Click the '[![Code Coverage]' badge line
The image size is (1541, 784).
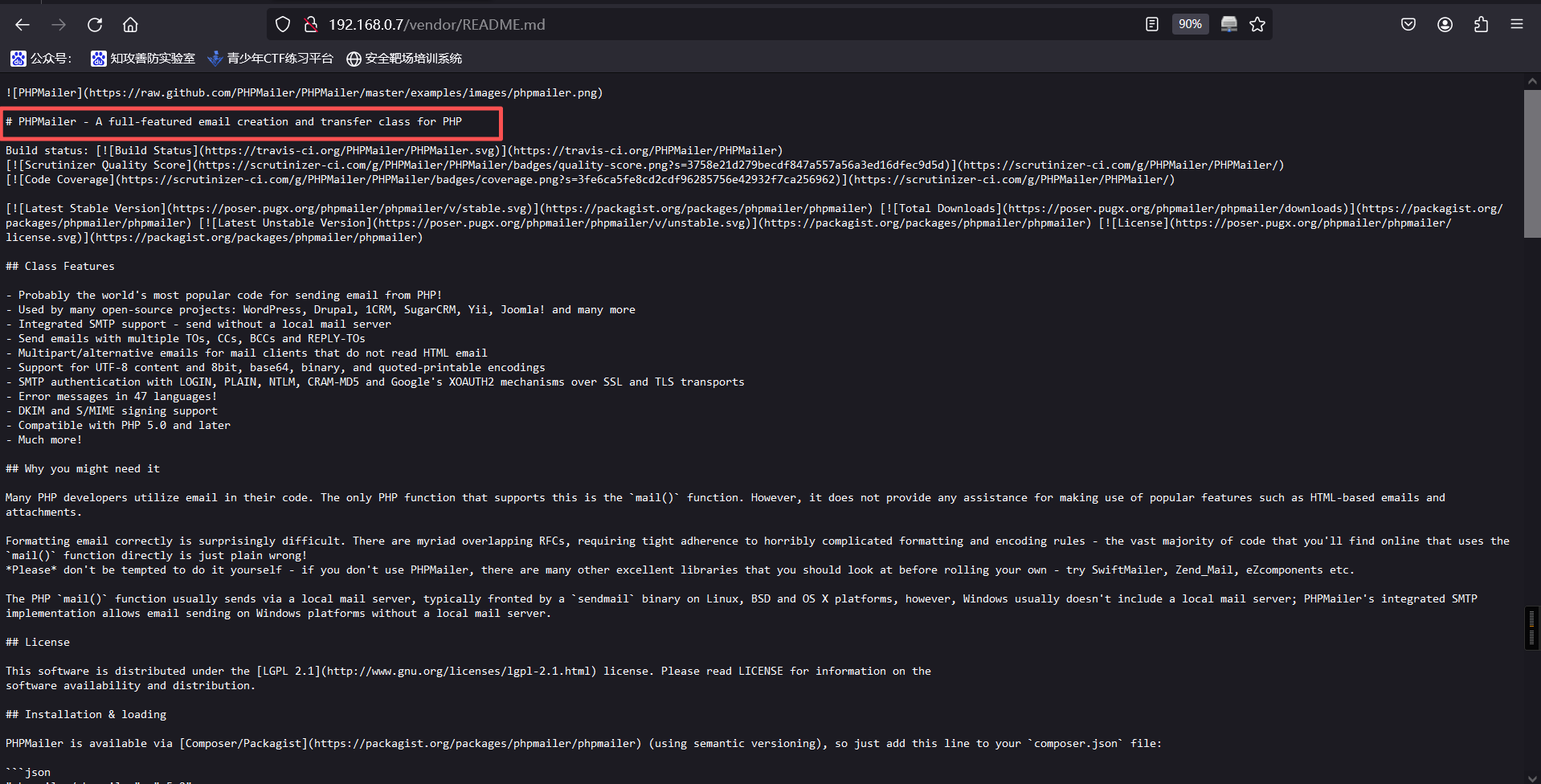click(591, 180)
